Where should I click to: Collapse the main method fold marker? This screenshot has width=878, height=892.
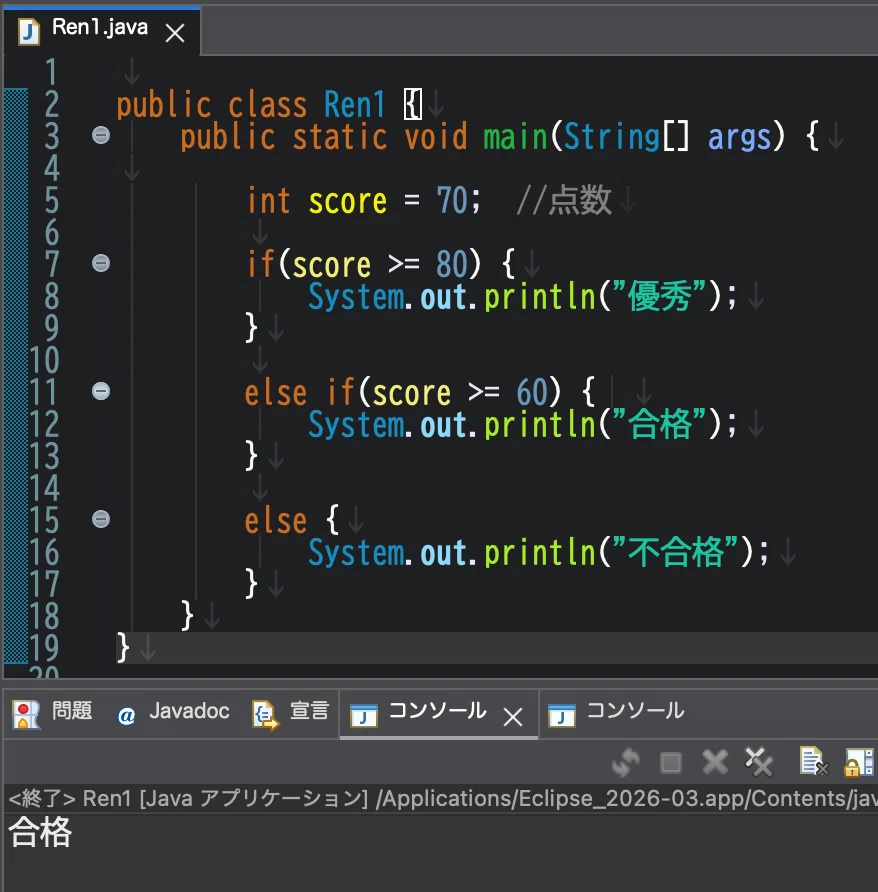pos(101,135)
